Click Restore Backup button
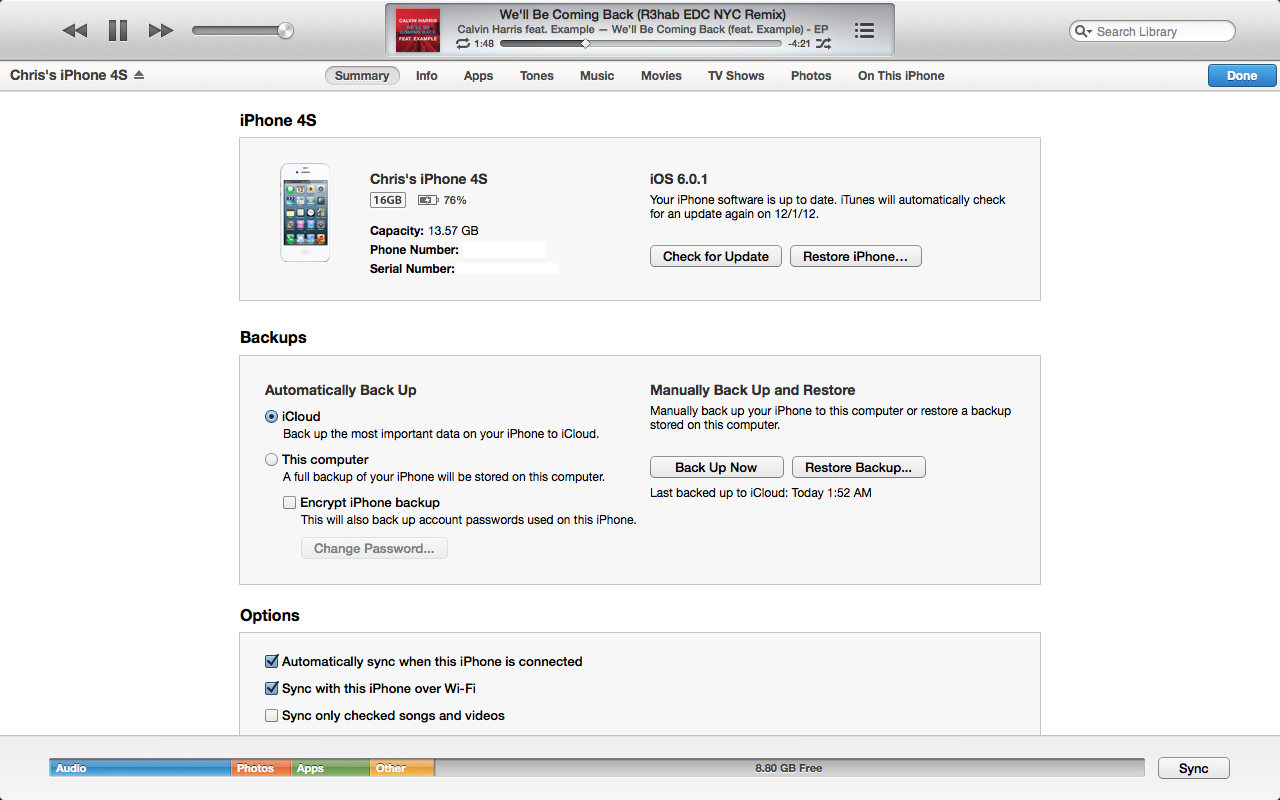 point(859,467)
